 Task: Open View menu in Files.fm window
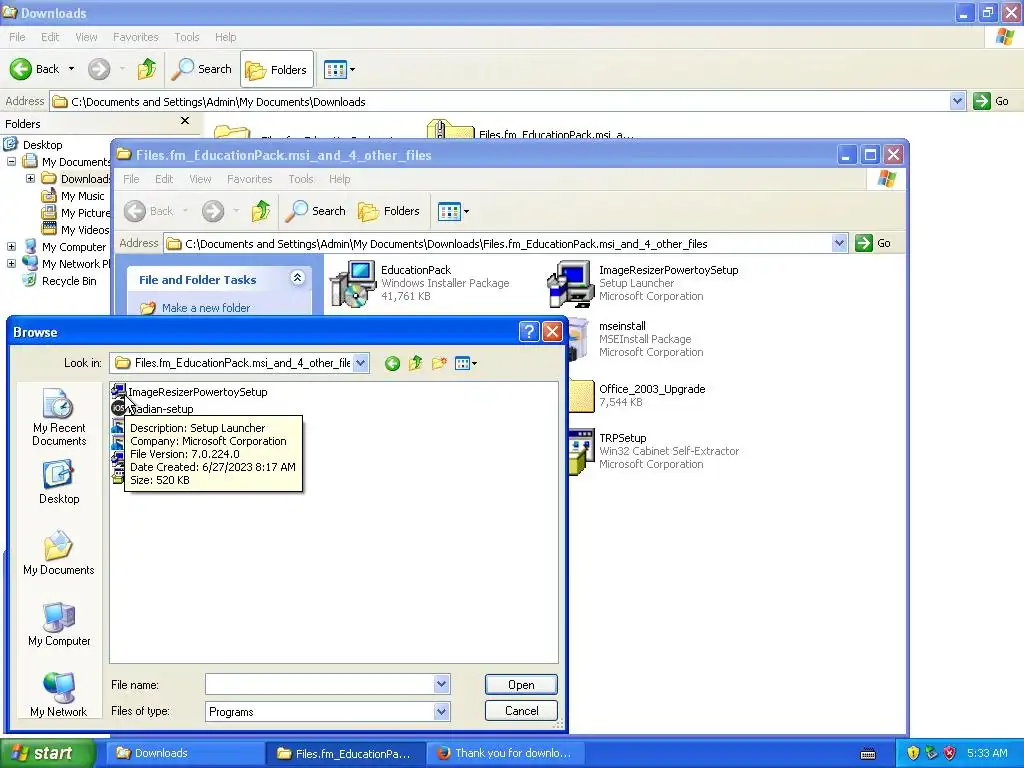click(200, 179)
